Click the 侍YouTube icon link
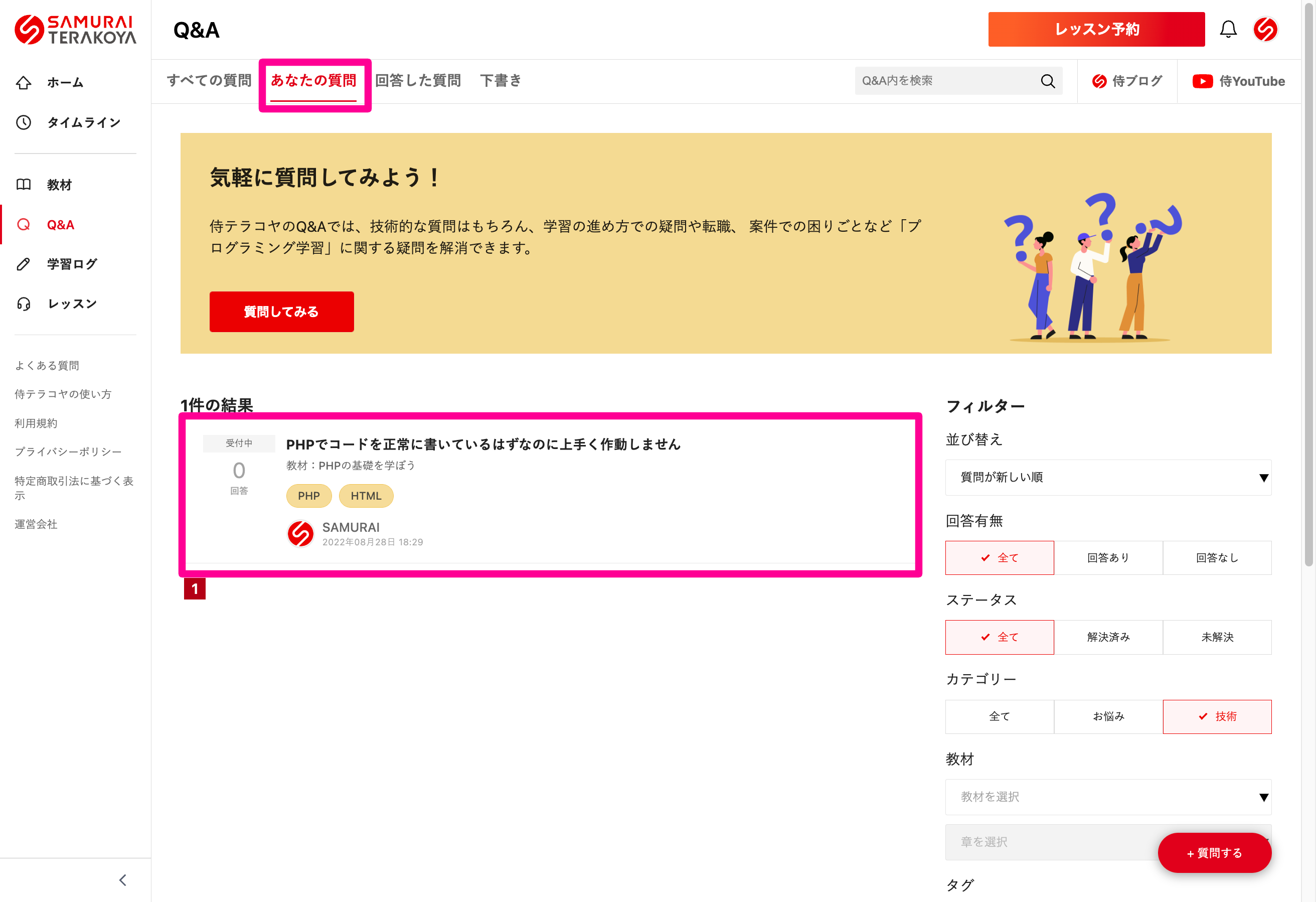The height and width of the screenshot is (902, 1316). pos(1202,81)
